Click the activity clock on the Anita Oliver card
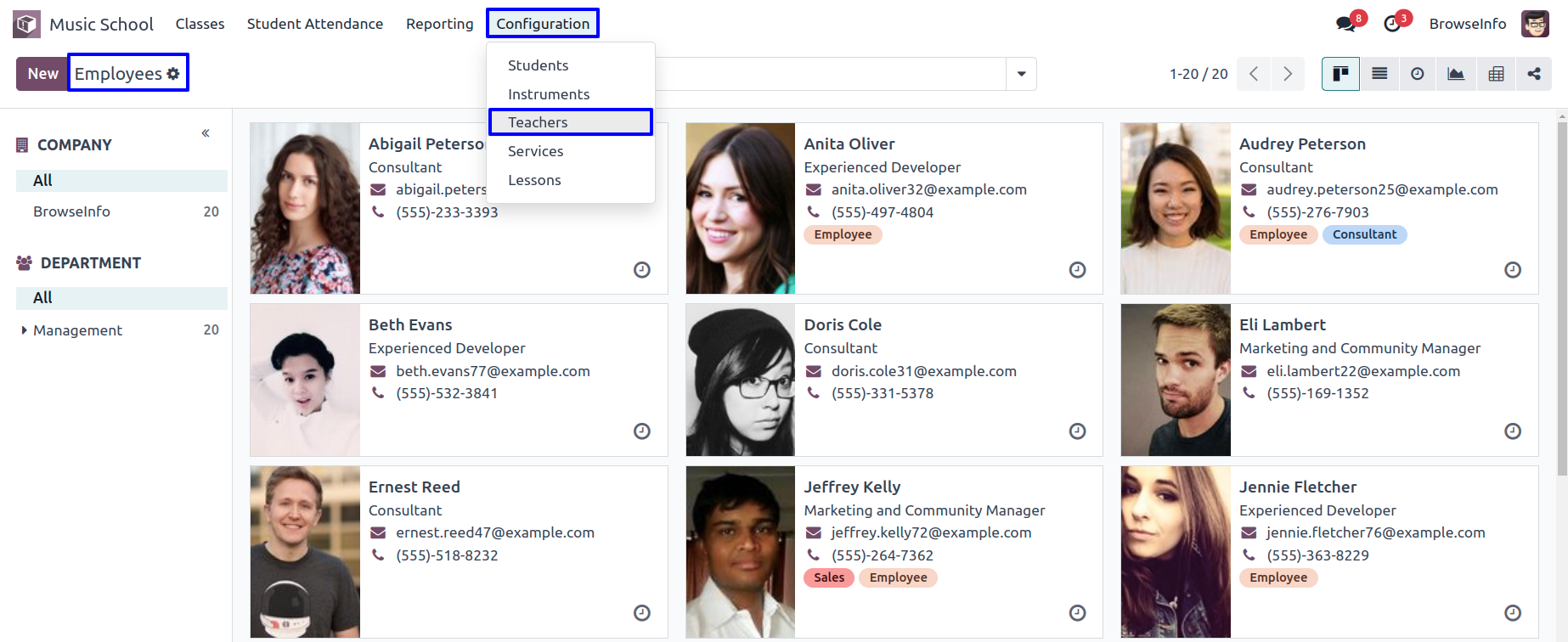This screenshot has width=1568, height=642. point(1077,270)
